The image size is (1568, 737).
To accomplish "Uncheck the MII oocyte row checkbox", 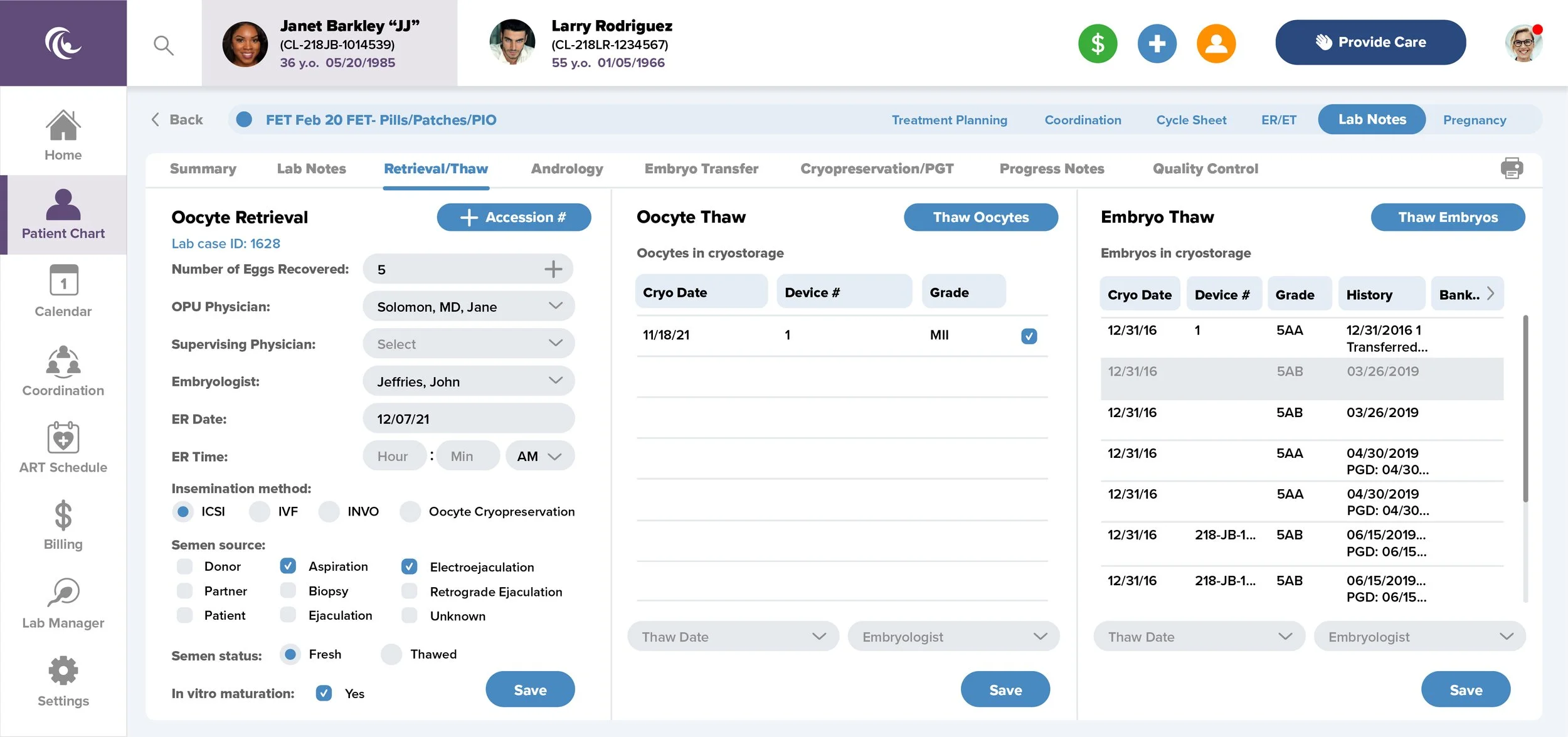I will [1029, 336].
